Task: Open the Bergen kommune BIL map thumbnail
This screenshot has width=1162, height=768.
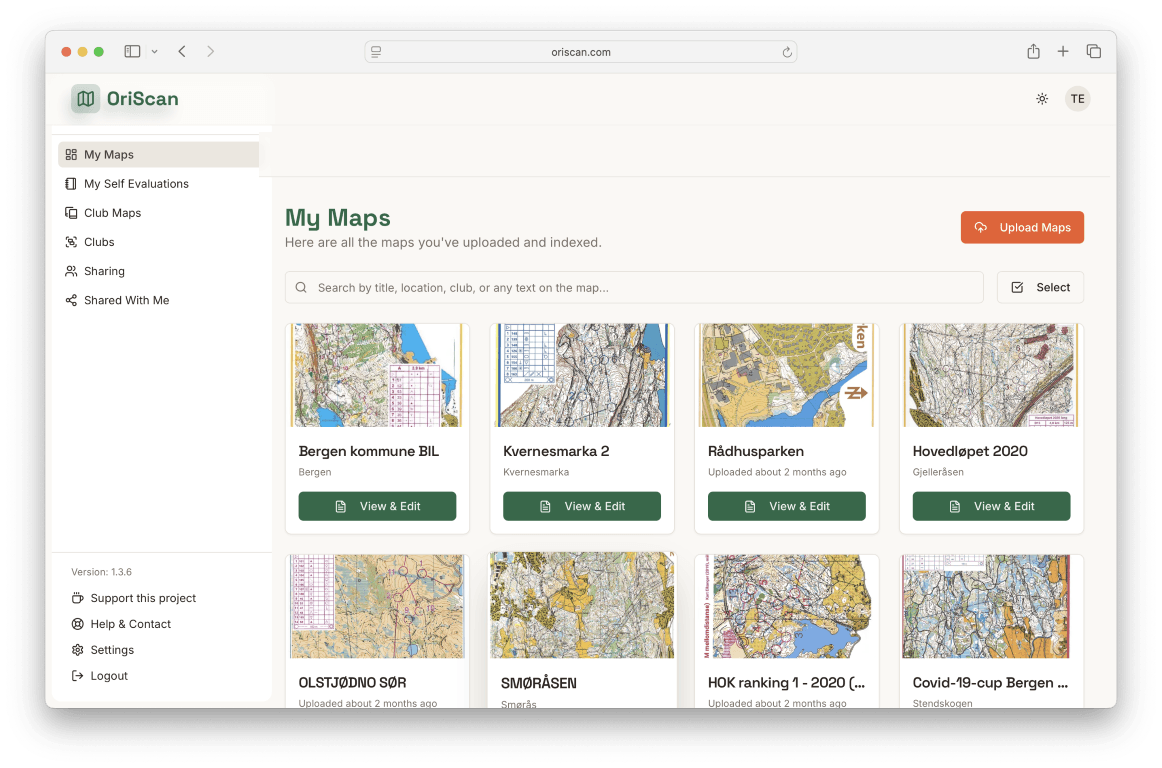Action: tap(377, 375)
